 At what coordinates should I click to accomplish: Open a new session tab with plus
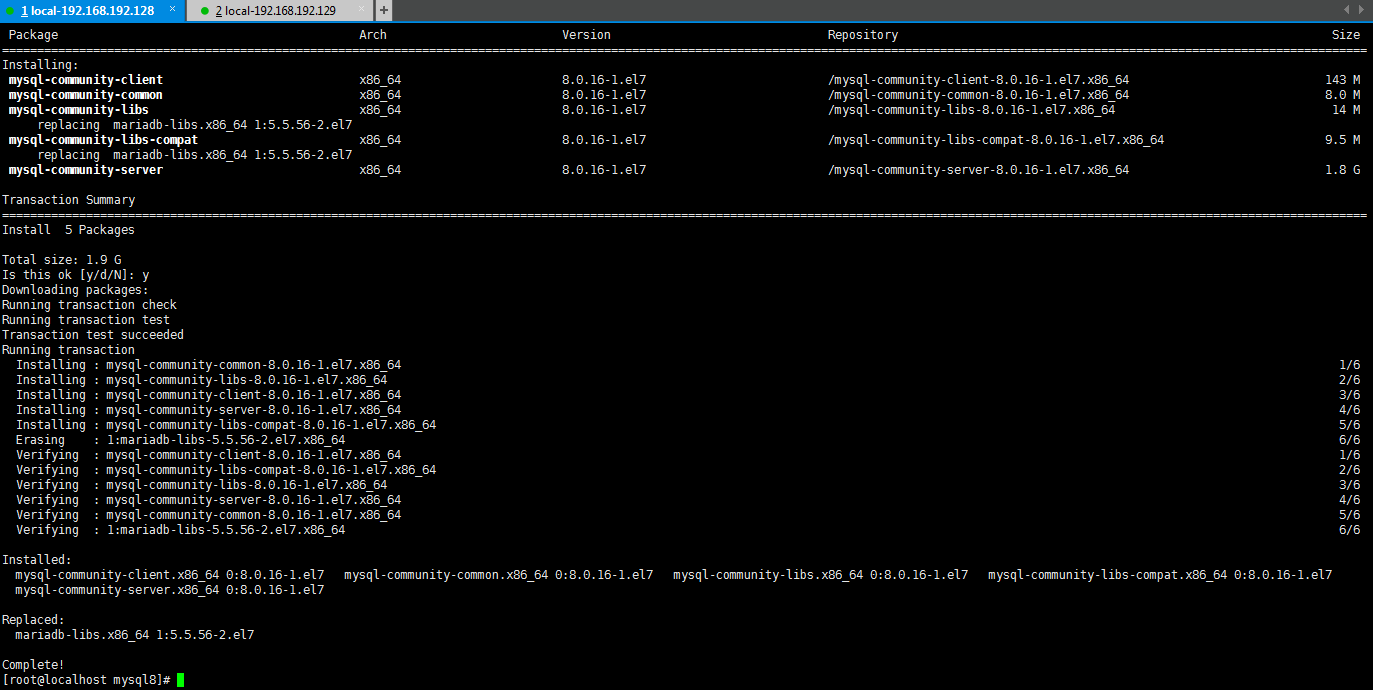click(384, 10)
